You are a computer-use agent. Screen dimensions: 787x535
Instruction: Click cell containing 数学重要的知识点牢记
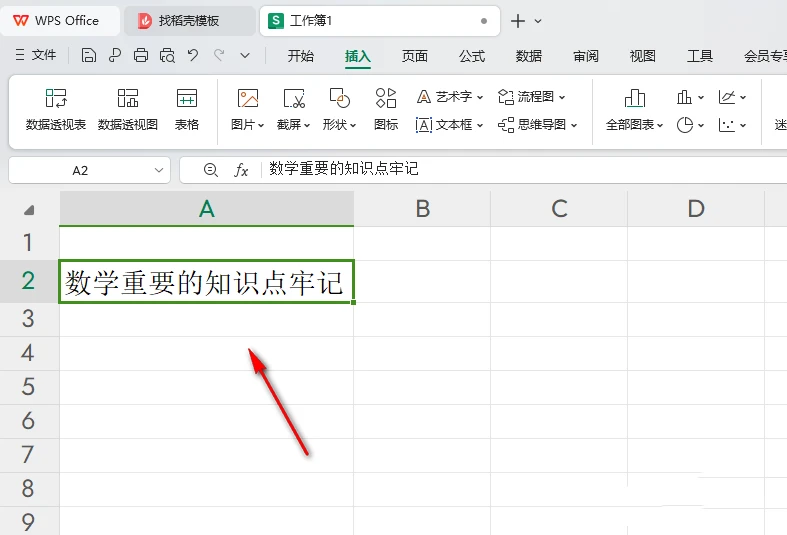pos(206,282)
